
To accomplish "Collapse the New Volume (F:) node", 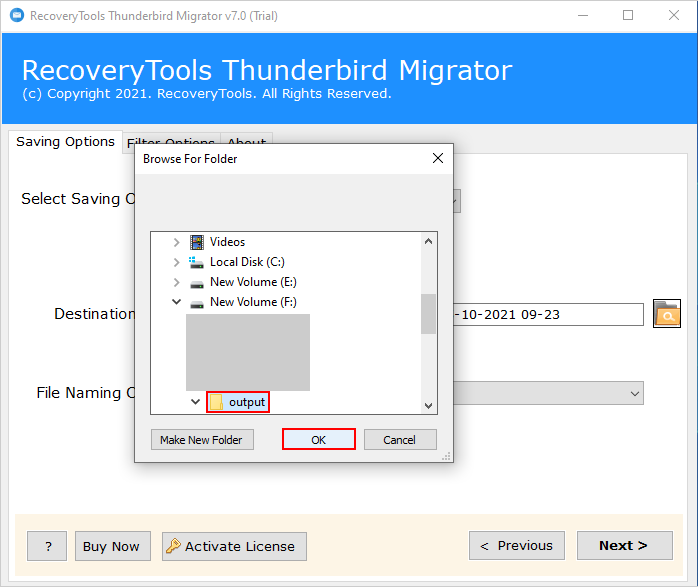I will tap(176, 302).
